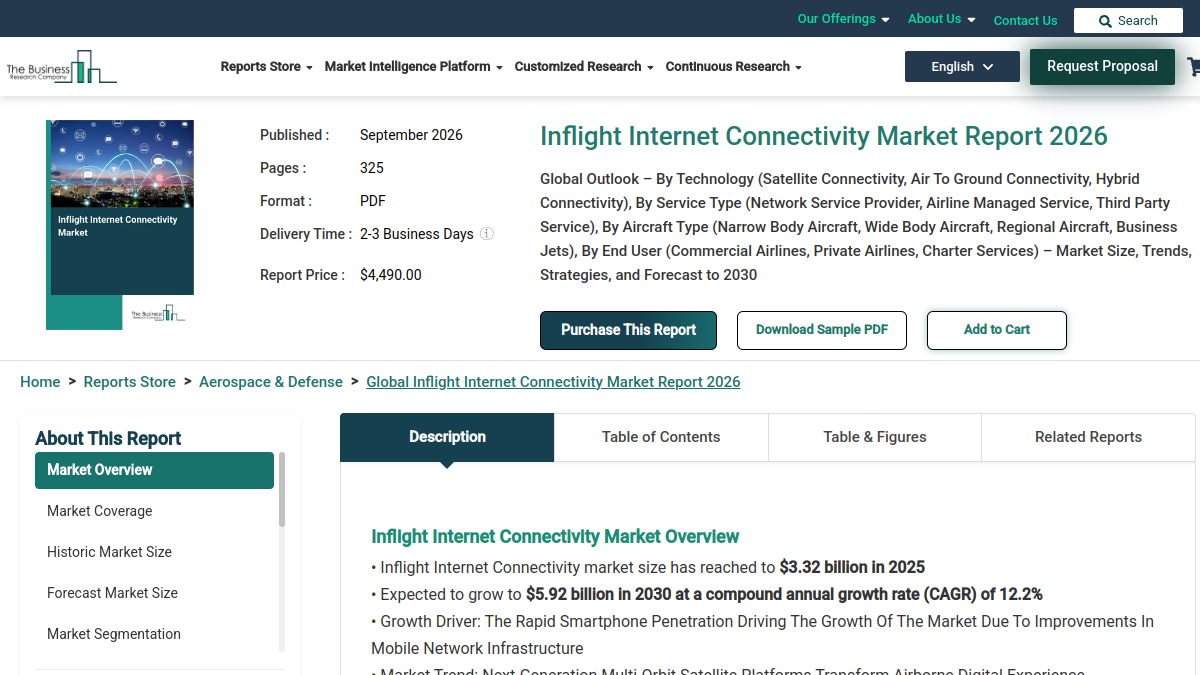The image size is (1200, 675).
Task: Select Market Overview in sidebar
Action: (x=154, y=470)
